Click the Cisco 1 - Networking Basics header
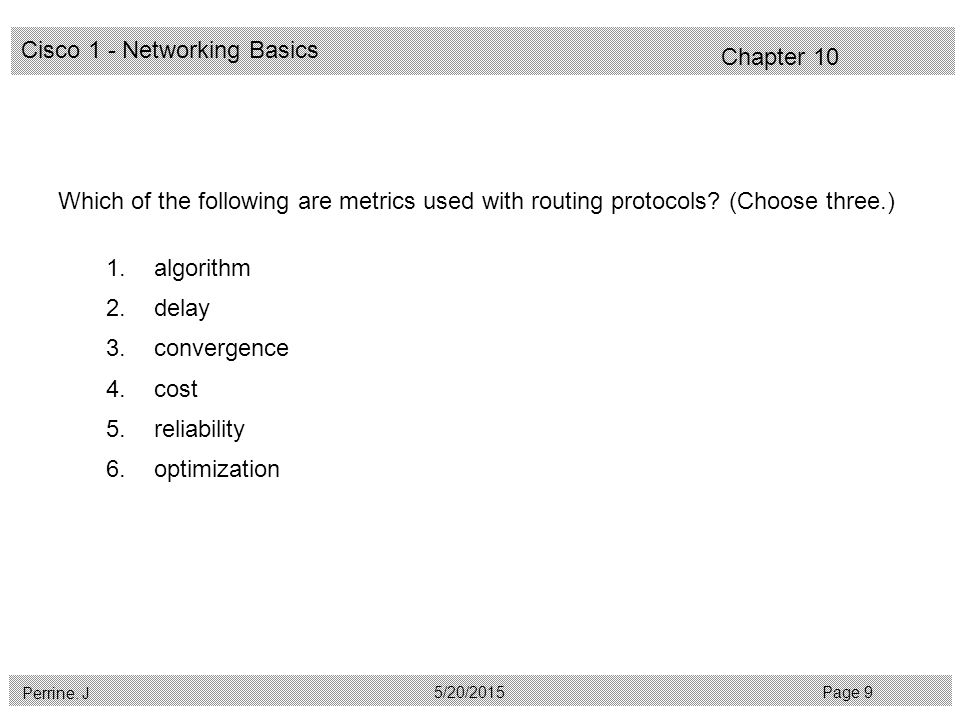The width and height of the screenshot is (961, 721). (170, 50)
